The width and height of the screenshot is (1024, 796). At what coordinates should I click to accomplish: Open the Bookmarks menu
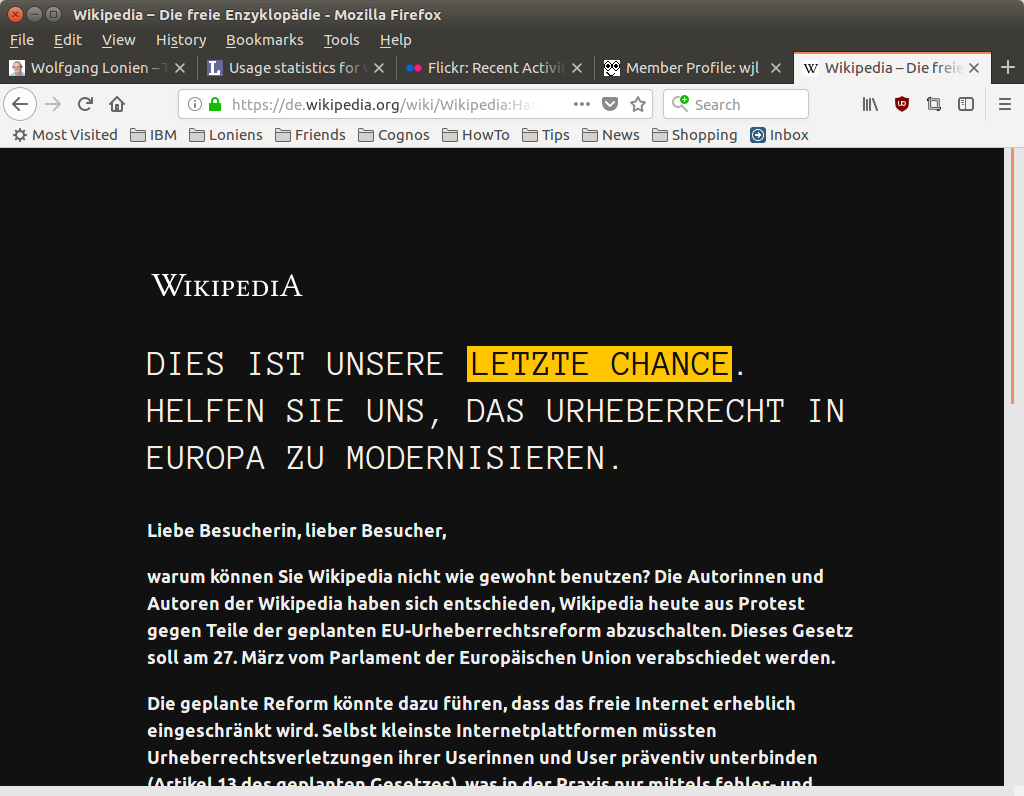click(264, 40)
